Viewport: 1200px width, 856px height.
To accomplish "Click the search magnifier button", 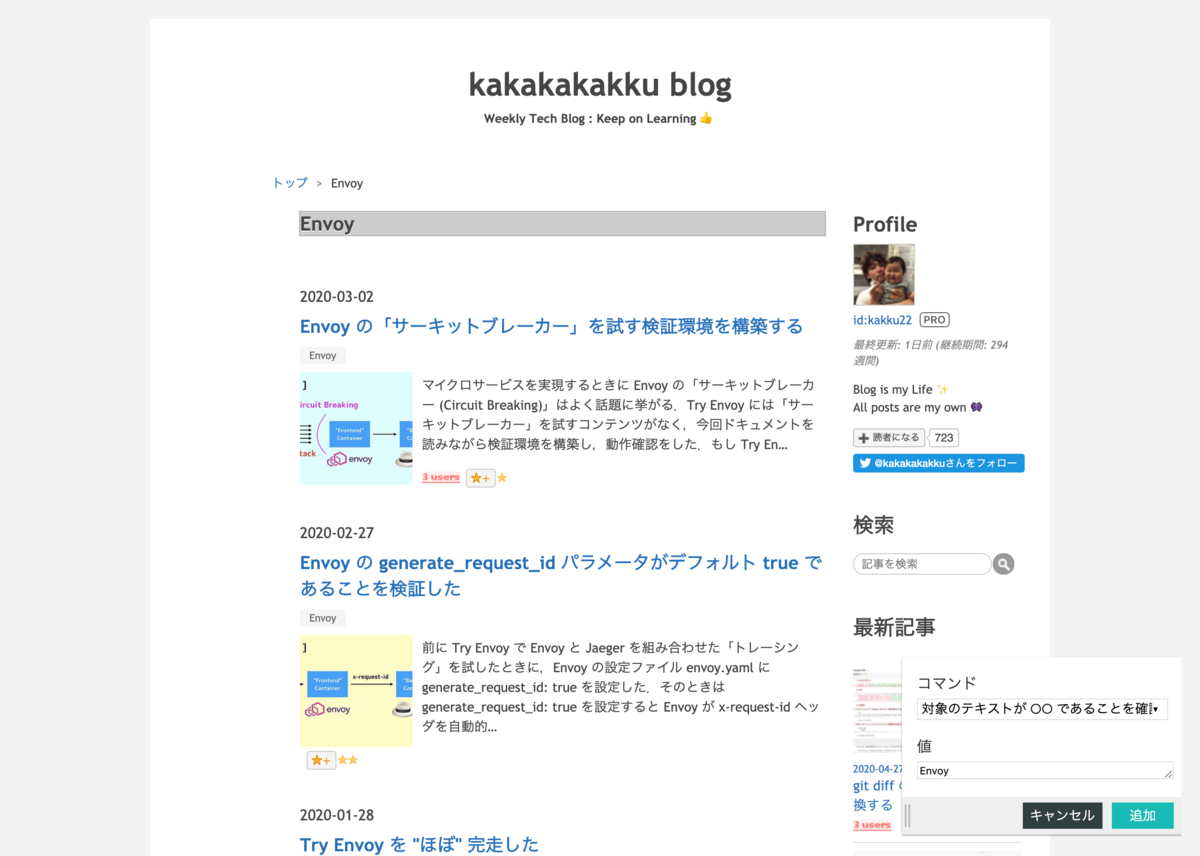I will coord(1004,564).
